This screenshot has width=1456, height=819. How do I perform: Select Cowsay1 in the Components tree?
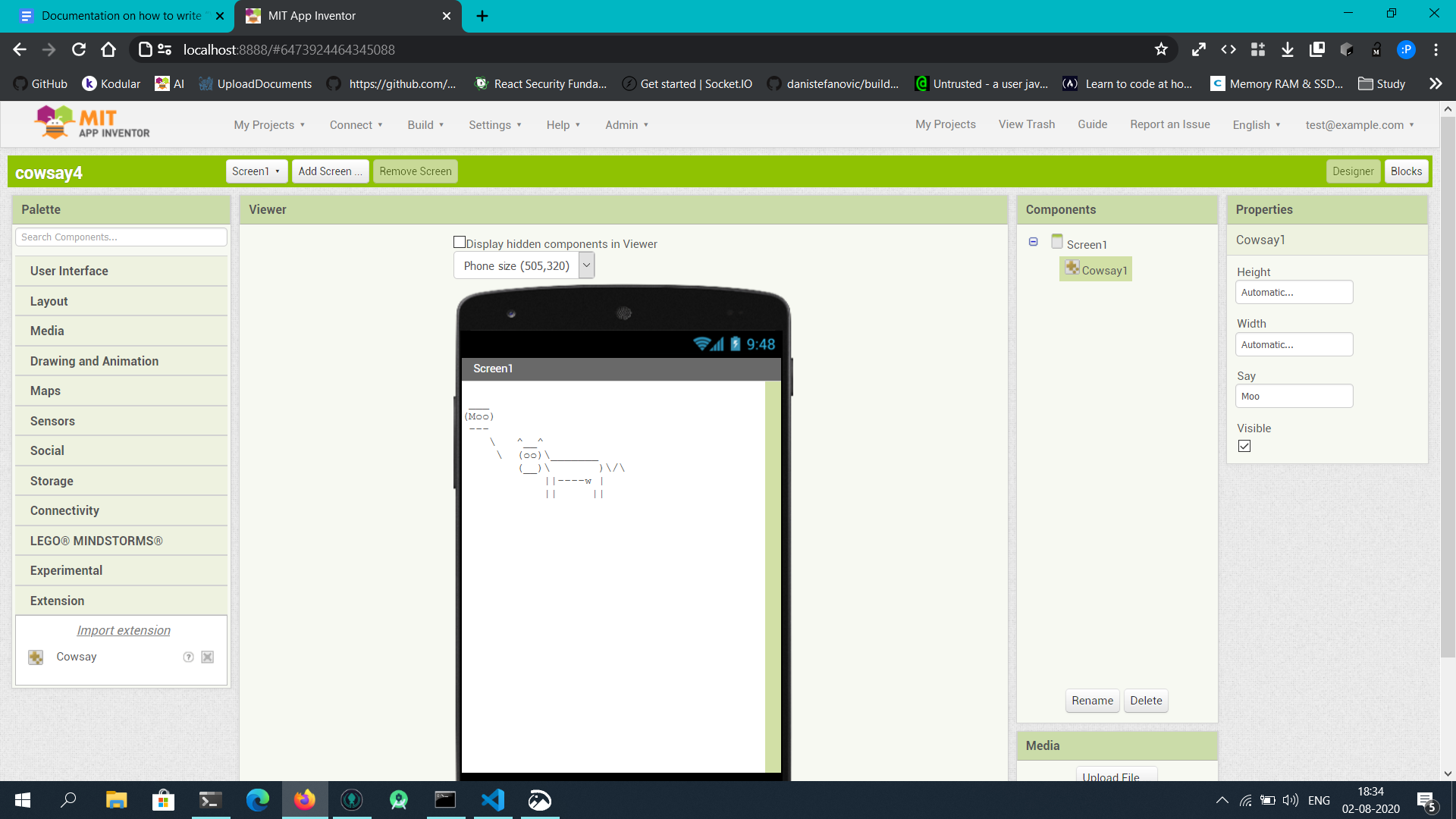point(1096,270)
